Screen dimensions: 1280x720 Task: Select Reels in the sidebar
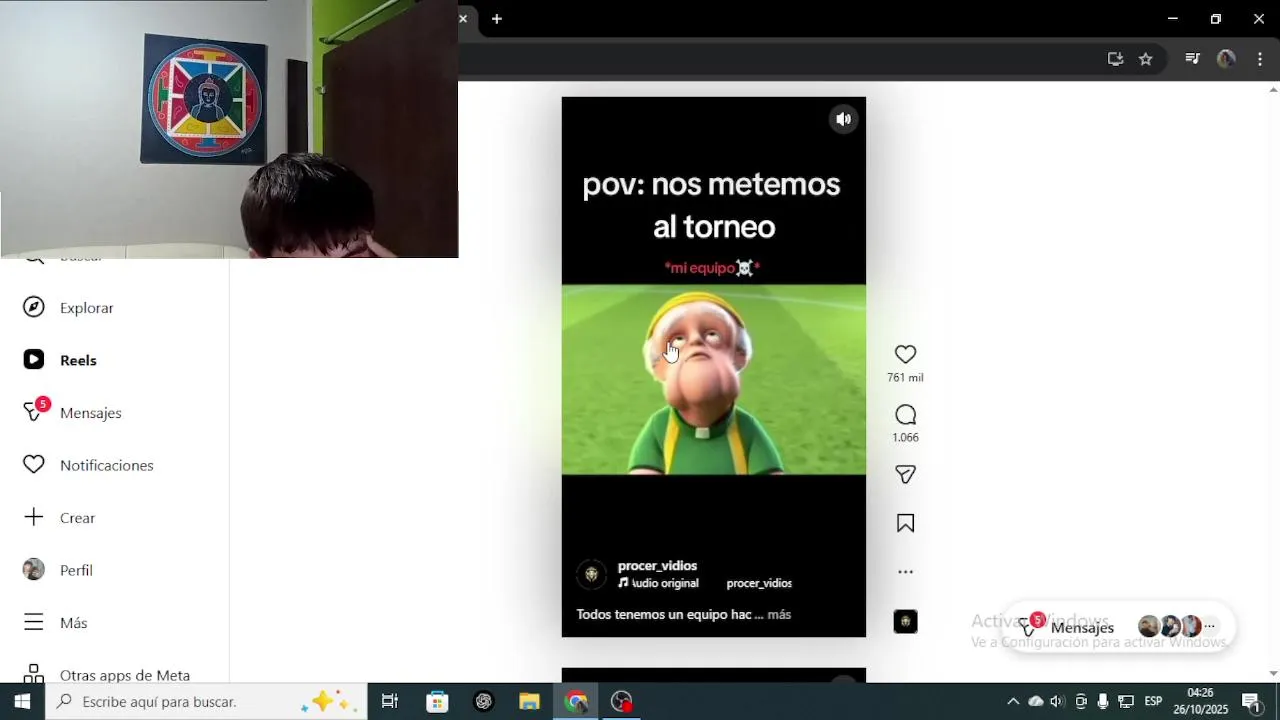[x=60, y=360]
